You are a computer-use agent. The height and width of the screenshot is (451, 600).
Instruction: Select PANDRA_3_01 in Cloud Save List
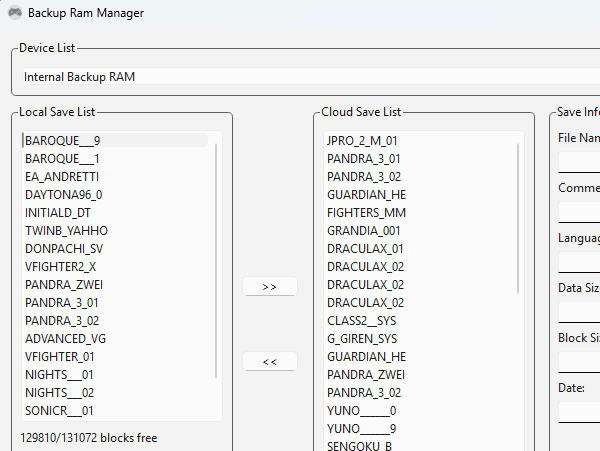[417, 158]
